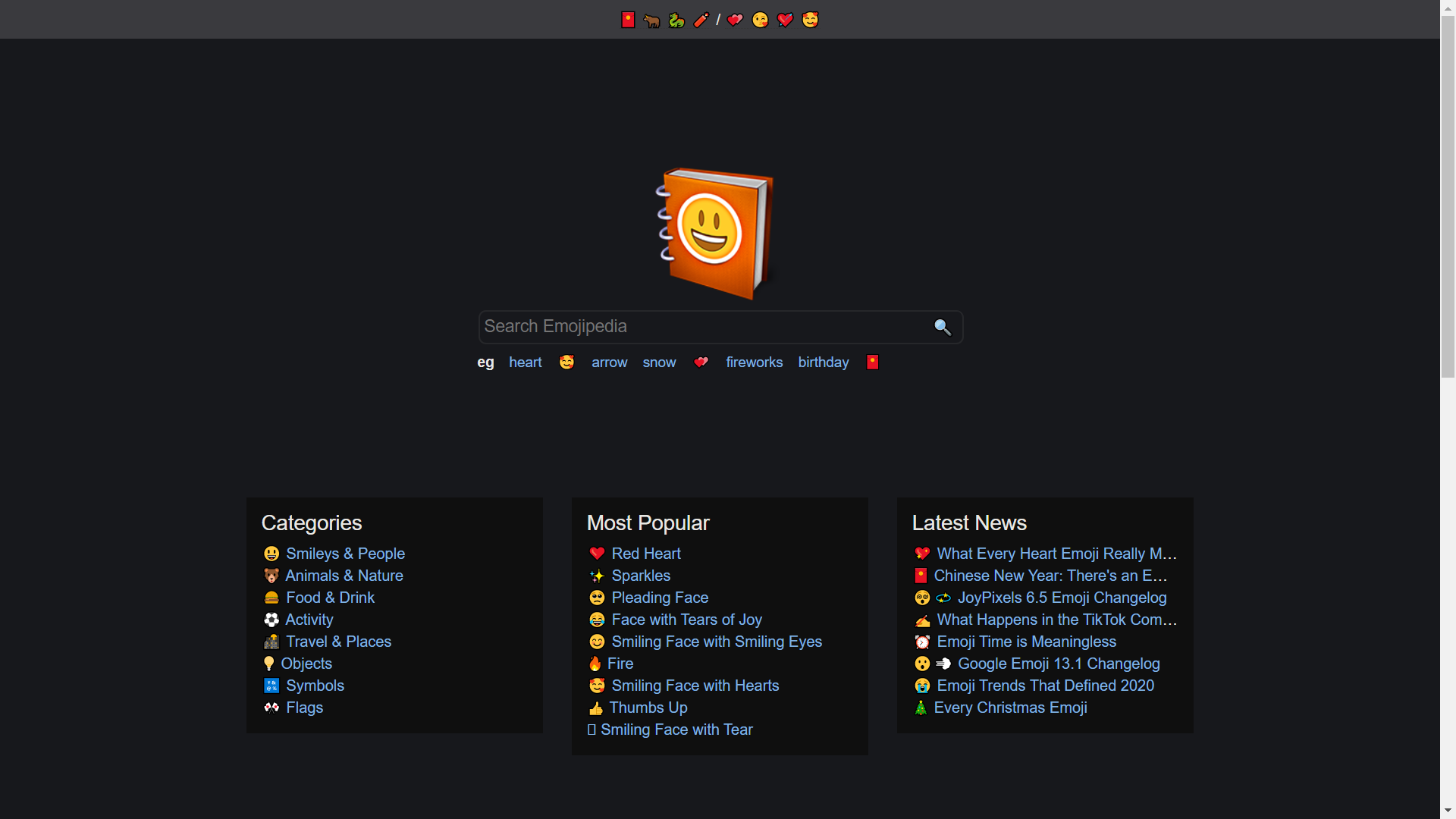Click the red envelope emoji below search
The height and width of the screenshot is (819, 1456).
click(x=872, y=362)
